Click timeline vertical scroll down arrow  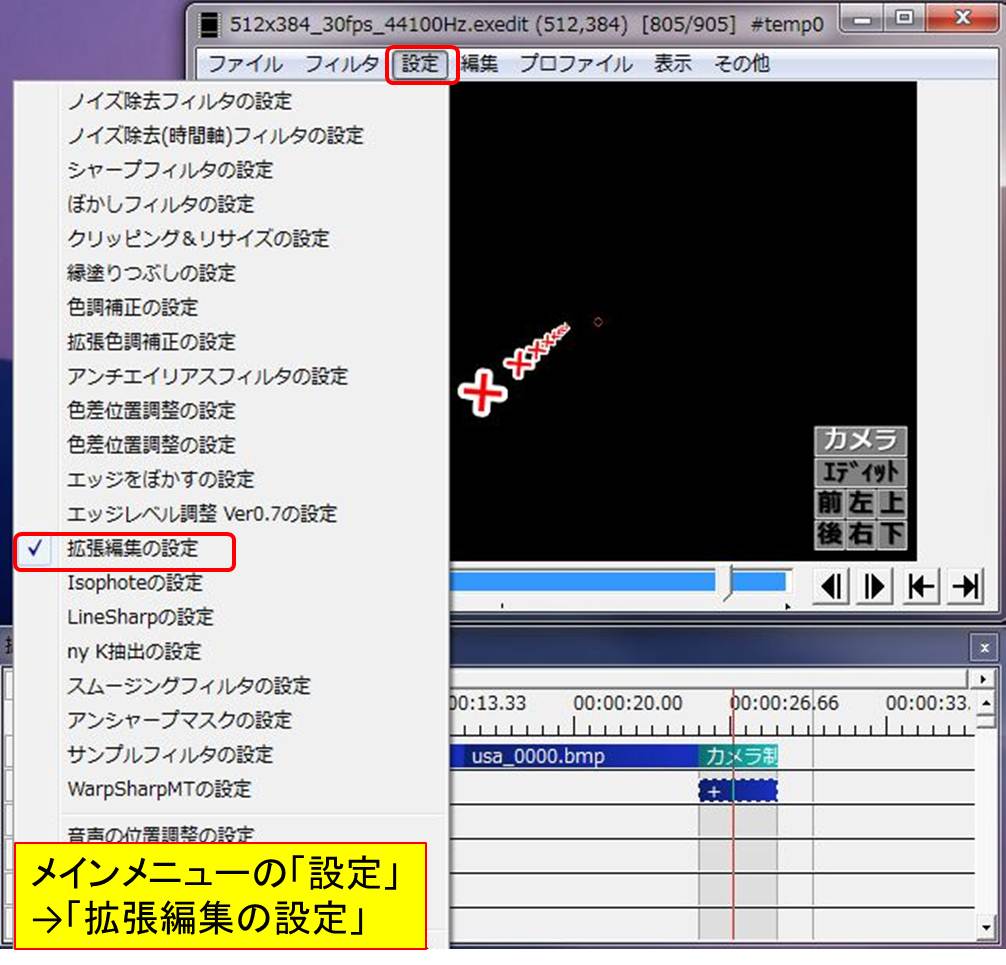(986, 927)
